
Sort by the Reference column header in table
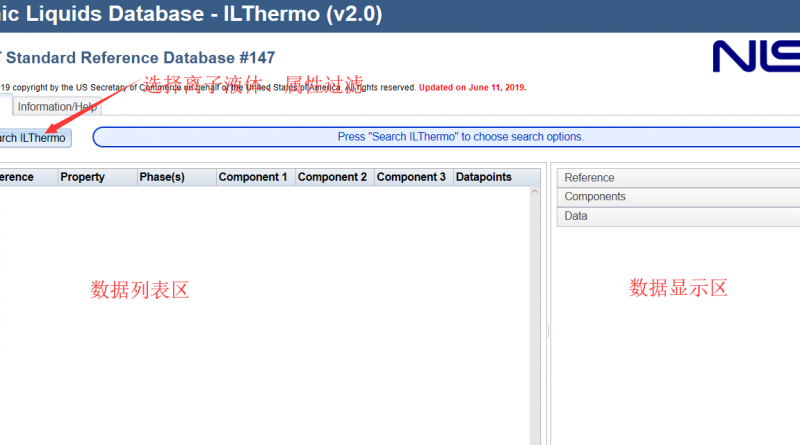(28, 177)
